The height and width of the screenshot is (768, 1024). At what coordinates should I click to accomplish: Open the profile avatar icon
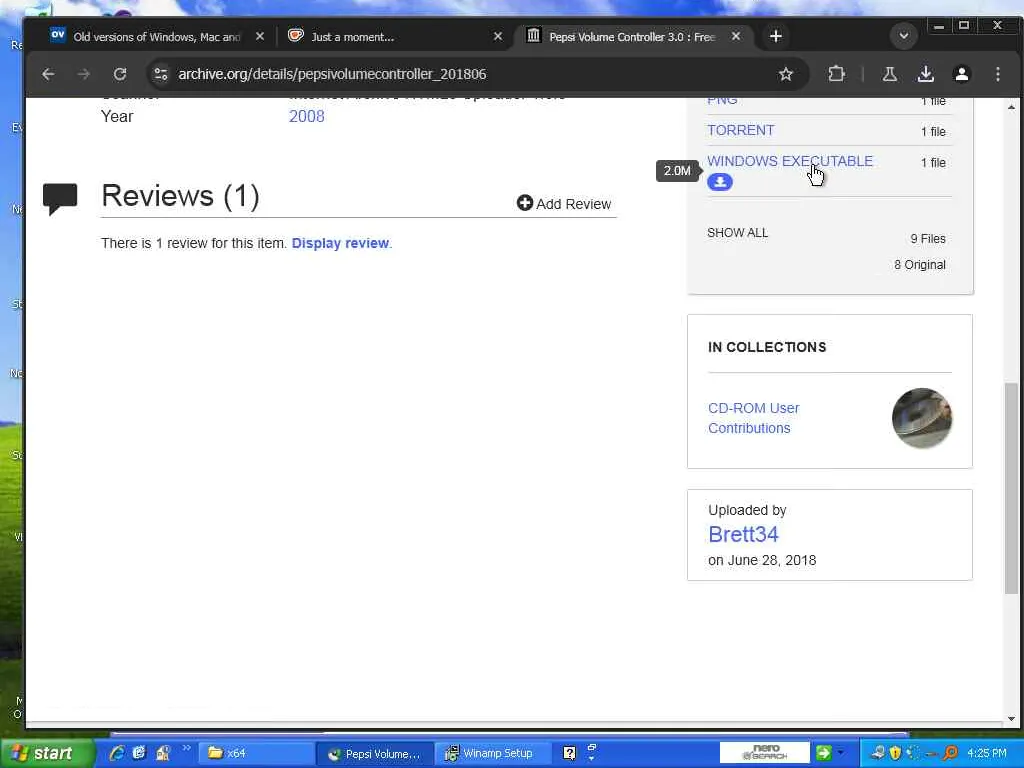click(x=961, y=74)
